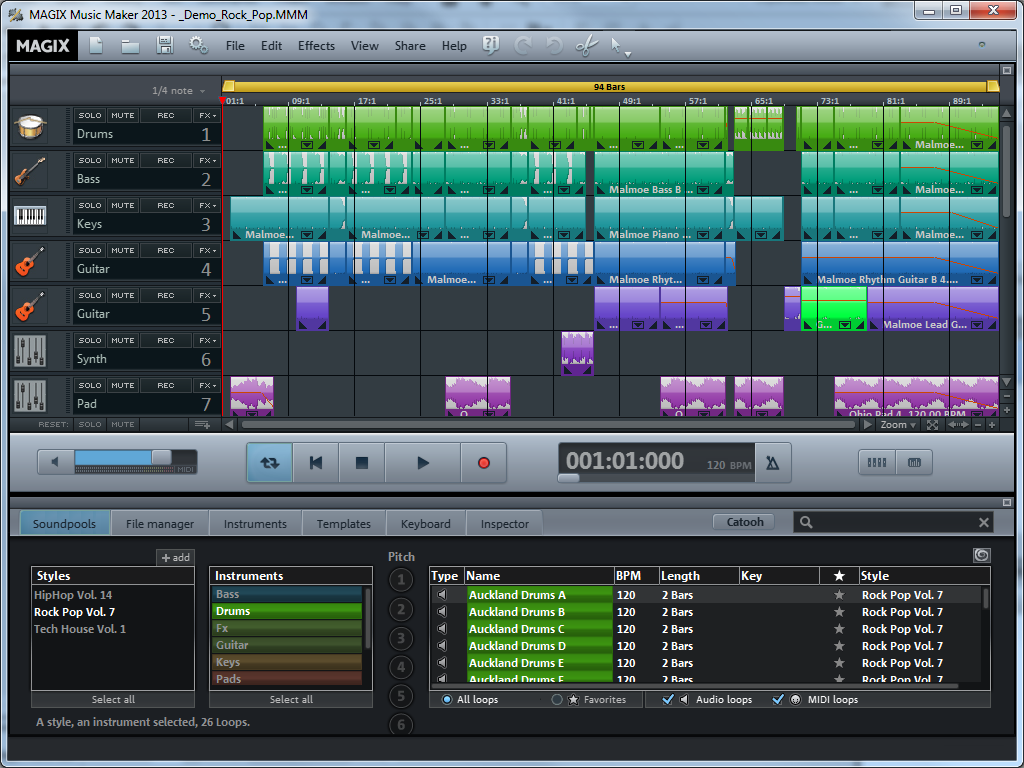Open the FX dropdown on Keys track
Viewport: 1024px width, 768px height.
[x=208, y=206]
